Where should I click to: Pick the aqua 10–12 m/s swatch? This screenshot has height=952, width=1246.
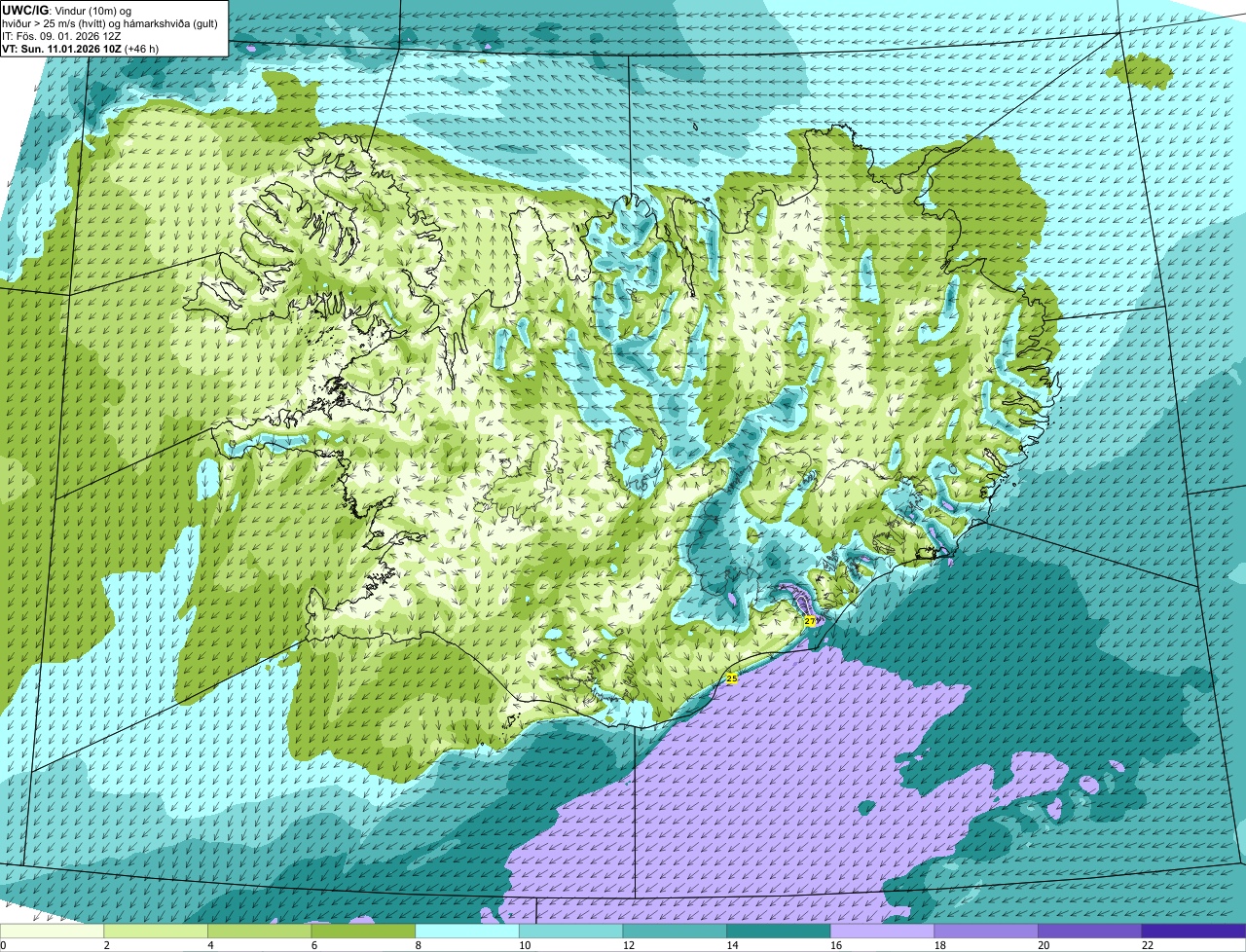point(571,931)
